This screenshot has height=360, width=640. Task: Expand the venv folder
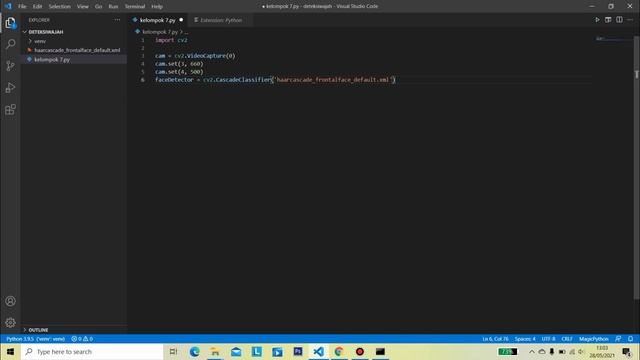click(x=40, y=41)
